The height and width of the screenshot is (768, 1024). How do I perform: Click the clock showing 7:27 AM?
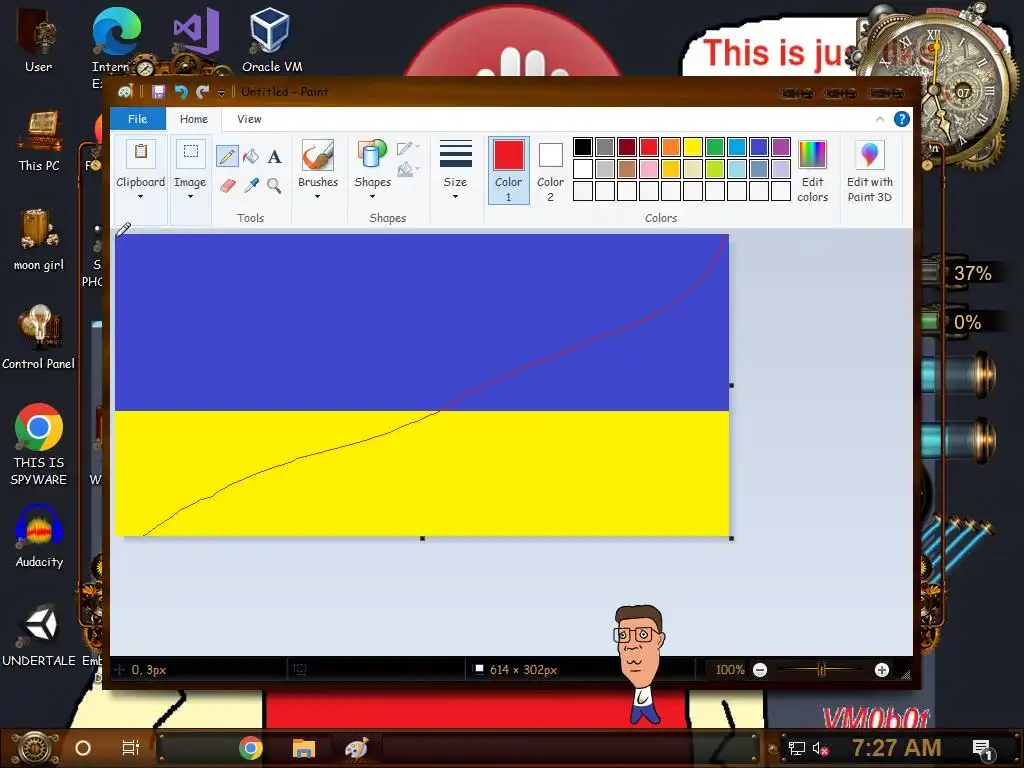click(x=896, y=748)
